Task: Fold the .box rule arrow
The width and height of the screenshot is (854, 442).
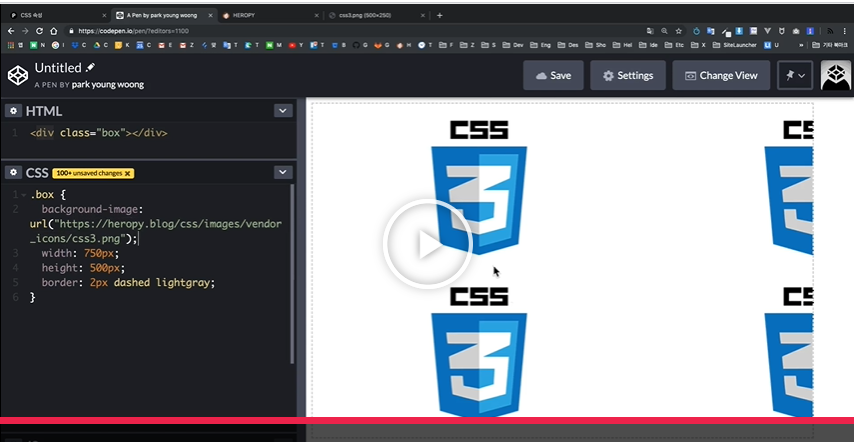Action: click(x=23, y=194)
